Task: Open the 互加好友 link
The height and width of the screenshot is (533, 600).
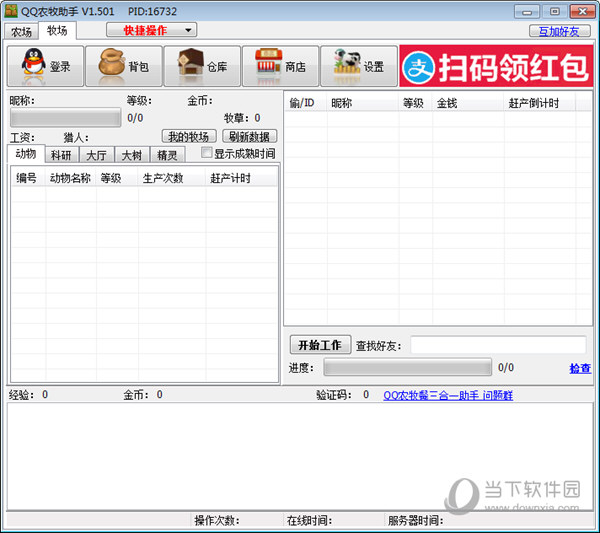Action: click(x=559, y=31)
